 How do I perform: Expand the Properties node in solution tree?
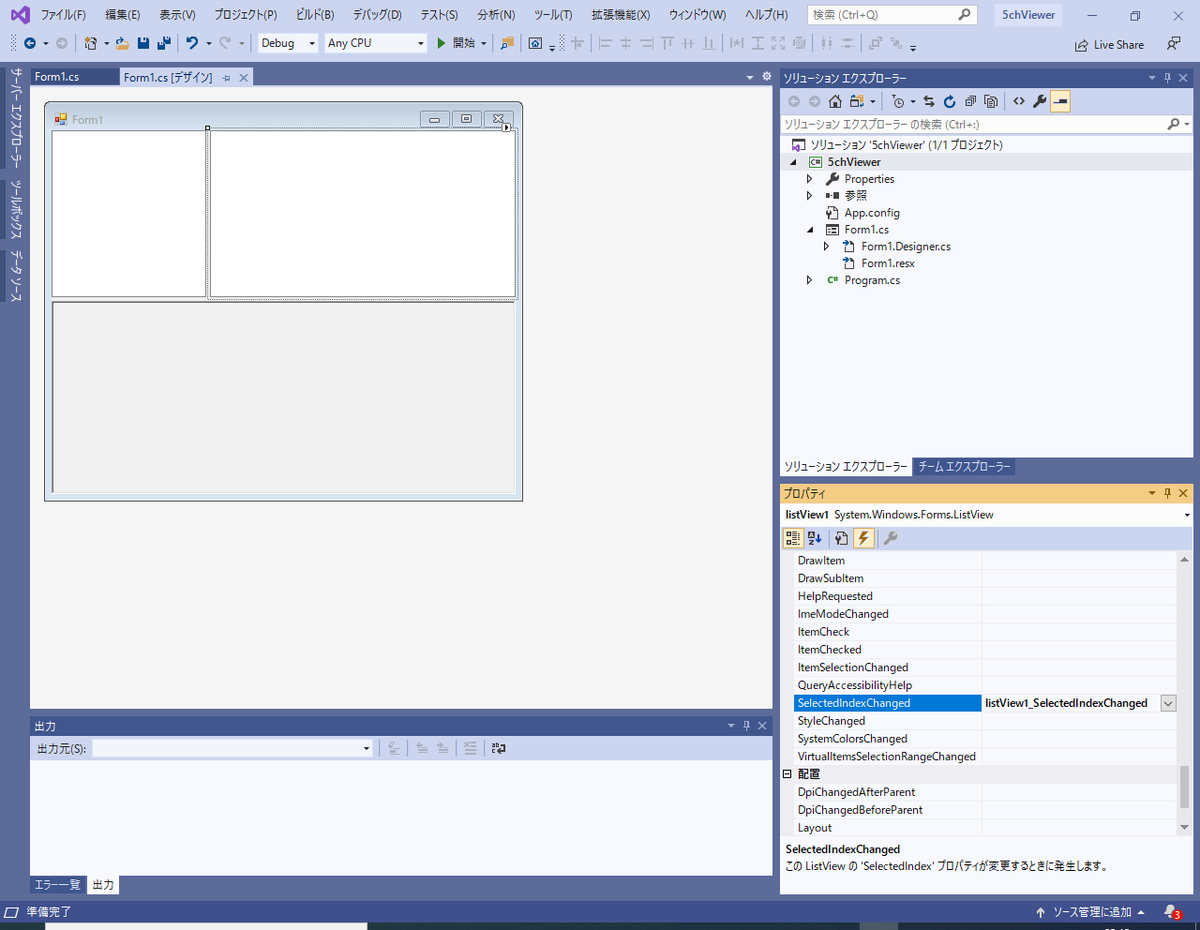coord(810,179)
